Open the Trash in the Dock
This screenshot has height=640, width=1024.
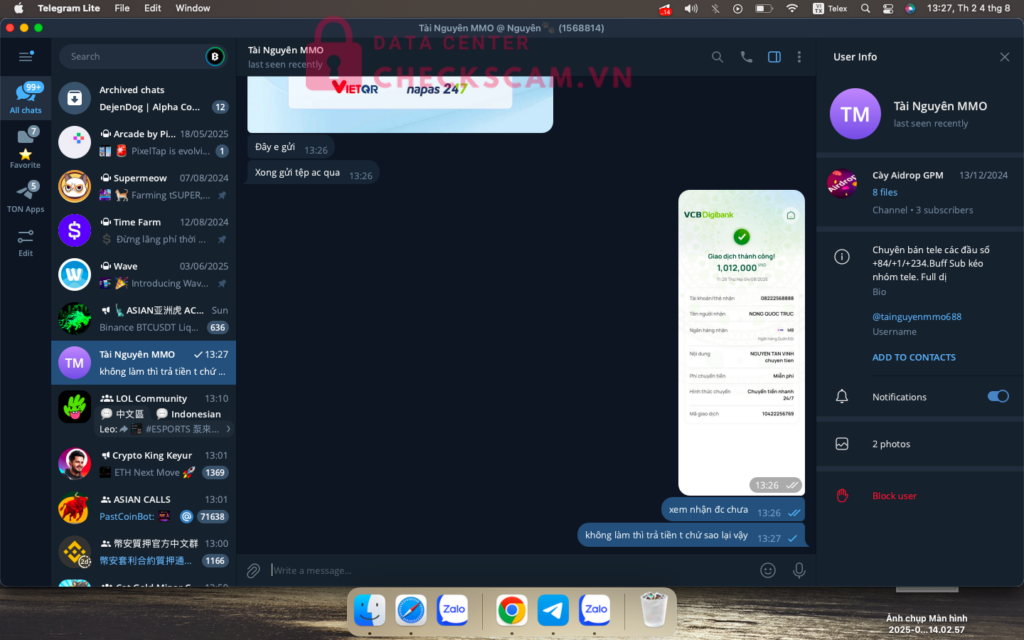click(653, 609)
